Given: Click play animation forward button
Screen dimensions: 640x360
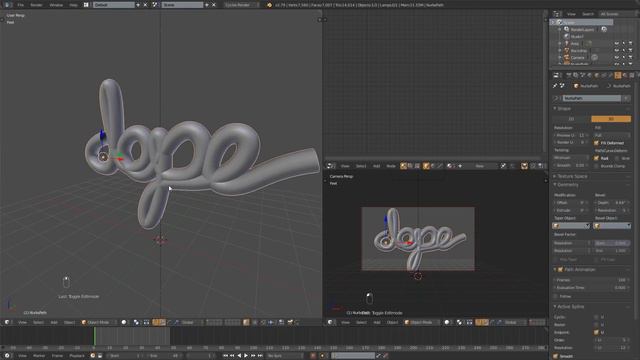Looking at the screenshot, I should tap(246, 356).
